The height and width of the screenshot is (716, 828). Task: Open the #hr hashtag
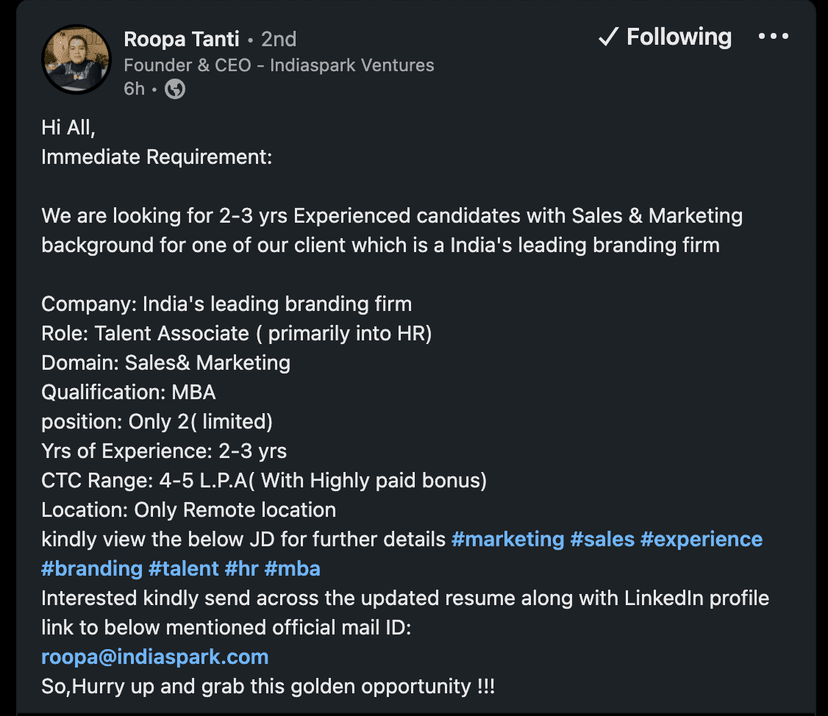(242, 569)
